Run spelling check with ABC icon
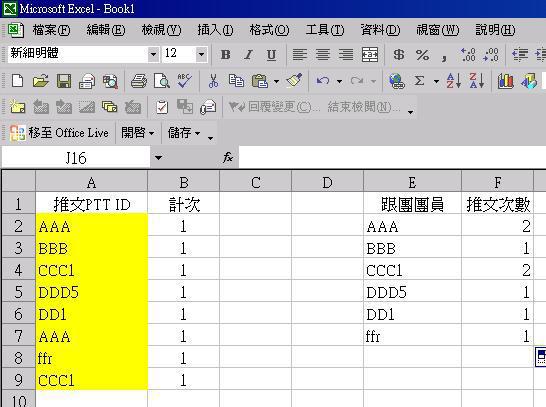Viewport: 546px width, 407px height. coord(184,81)
